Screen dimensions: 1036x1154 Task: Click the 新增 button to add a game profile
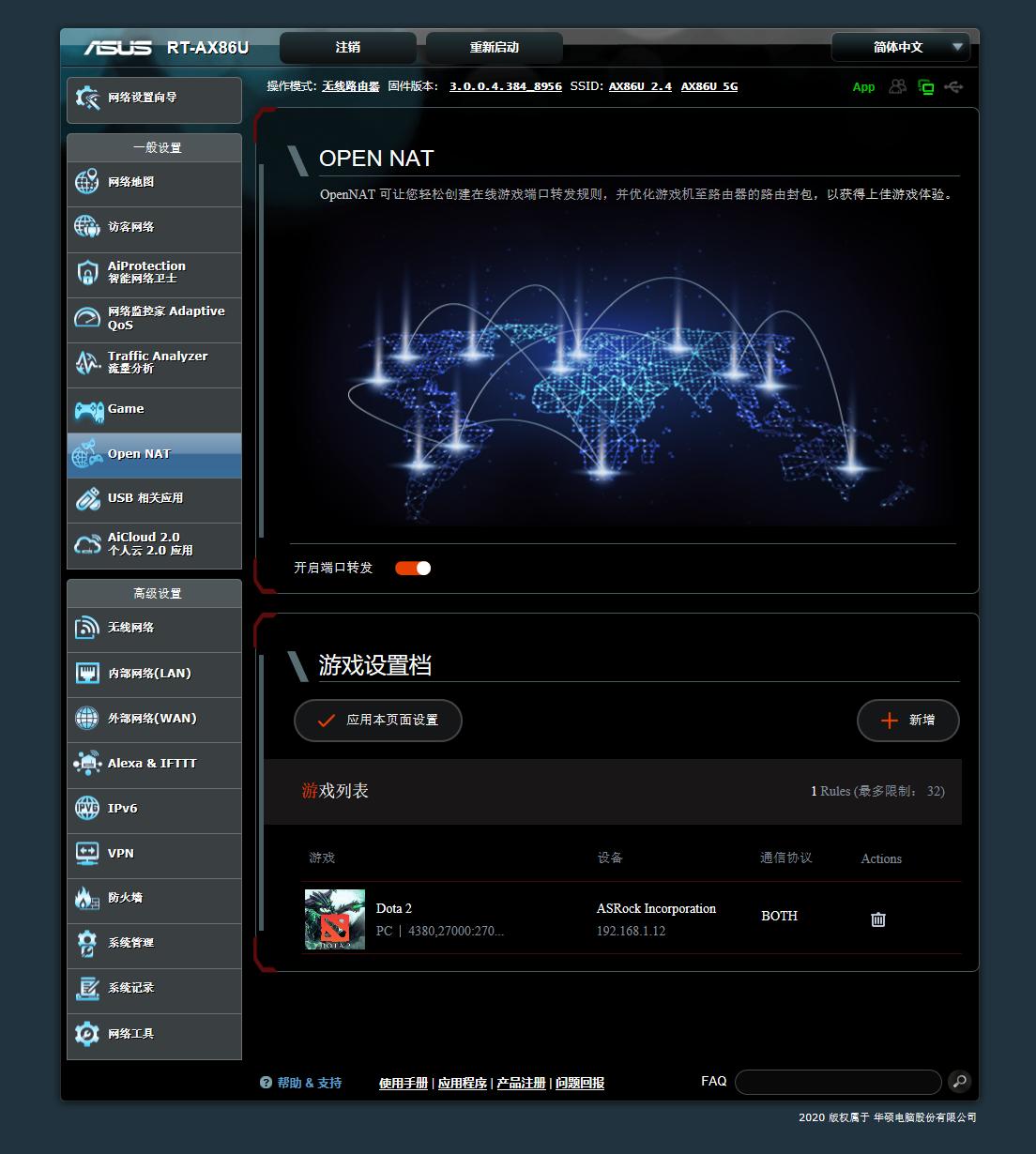906,721
